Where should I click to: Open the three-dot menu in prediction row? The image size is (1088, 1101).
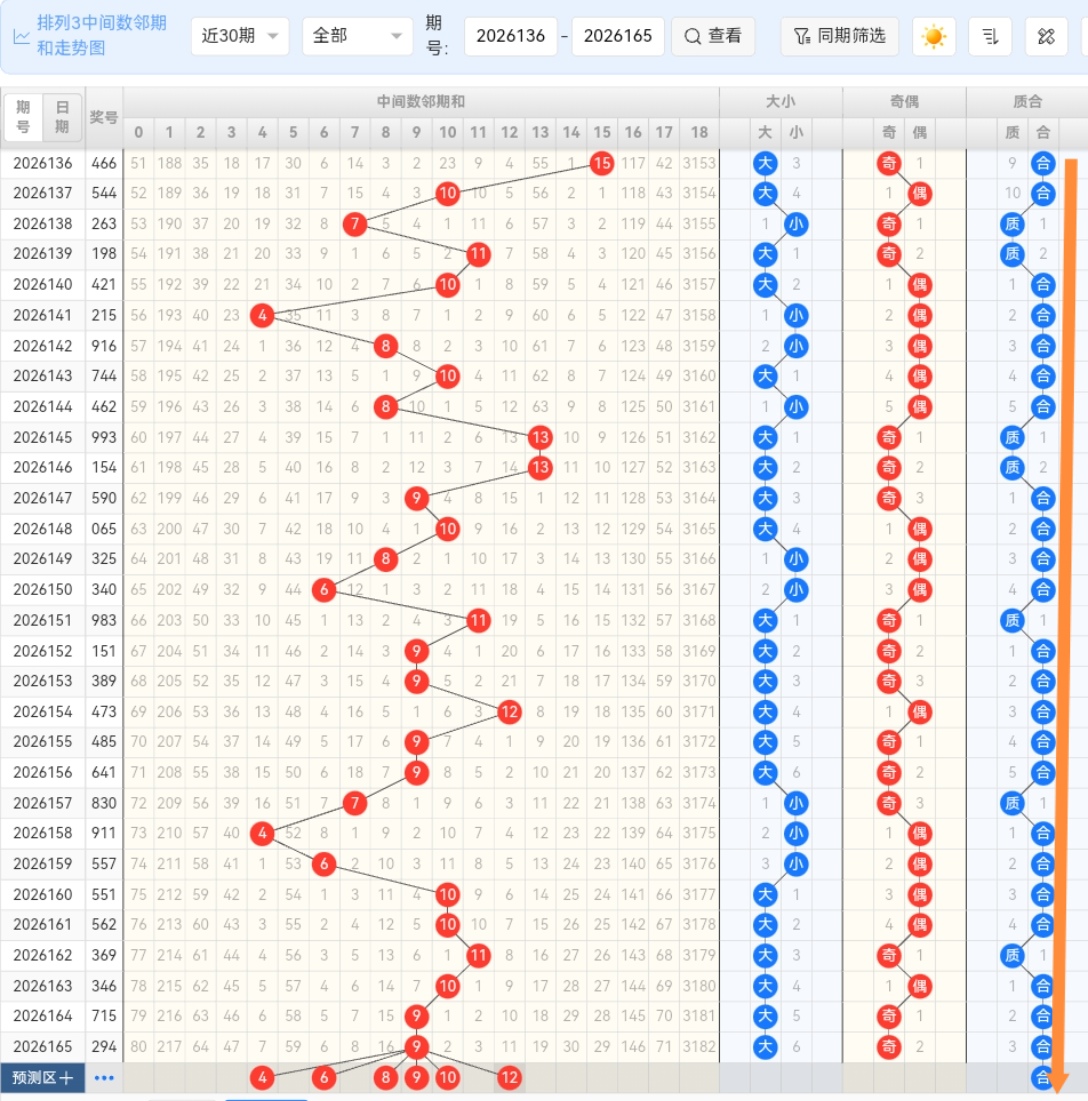[104, 1078]
